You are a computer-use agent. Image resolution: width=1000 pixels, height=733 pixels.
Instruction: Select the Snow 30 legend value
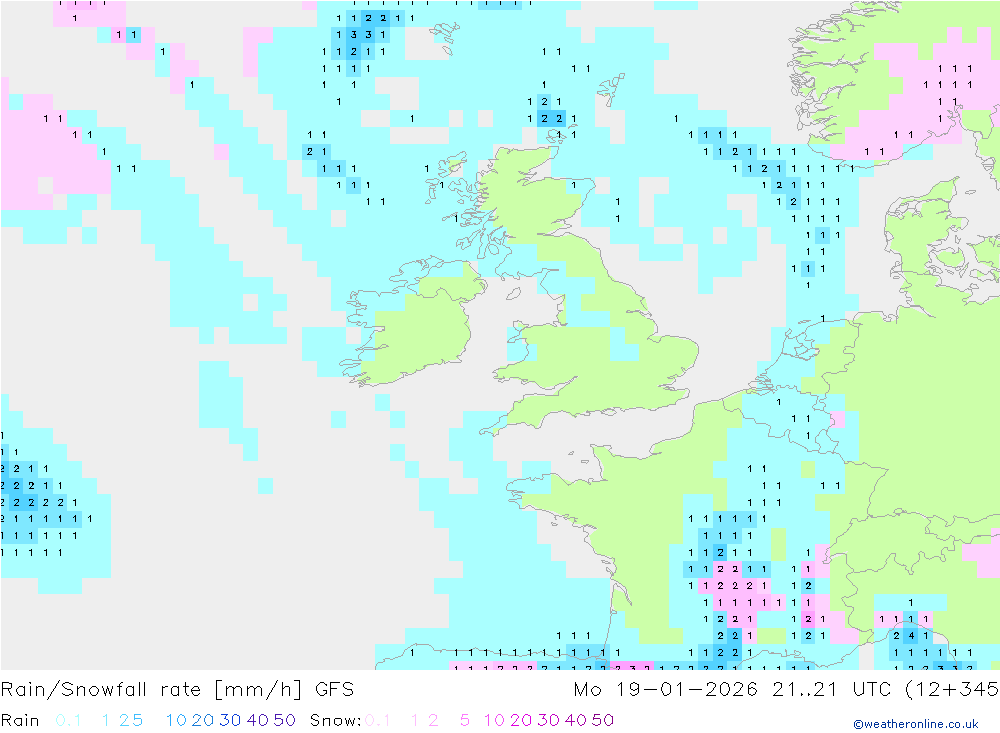coord(548,720)
